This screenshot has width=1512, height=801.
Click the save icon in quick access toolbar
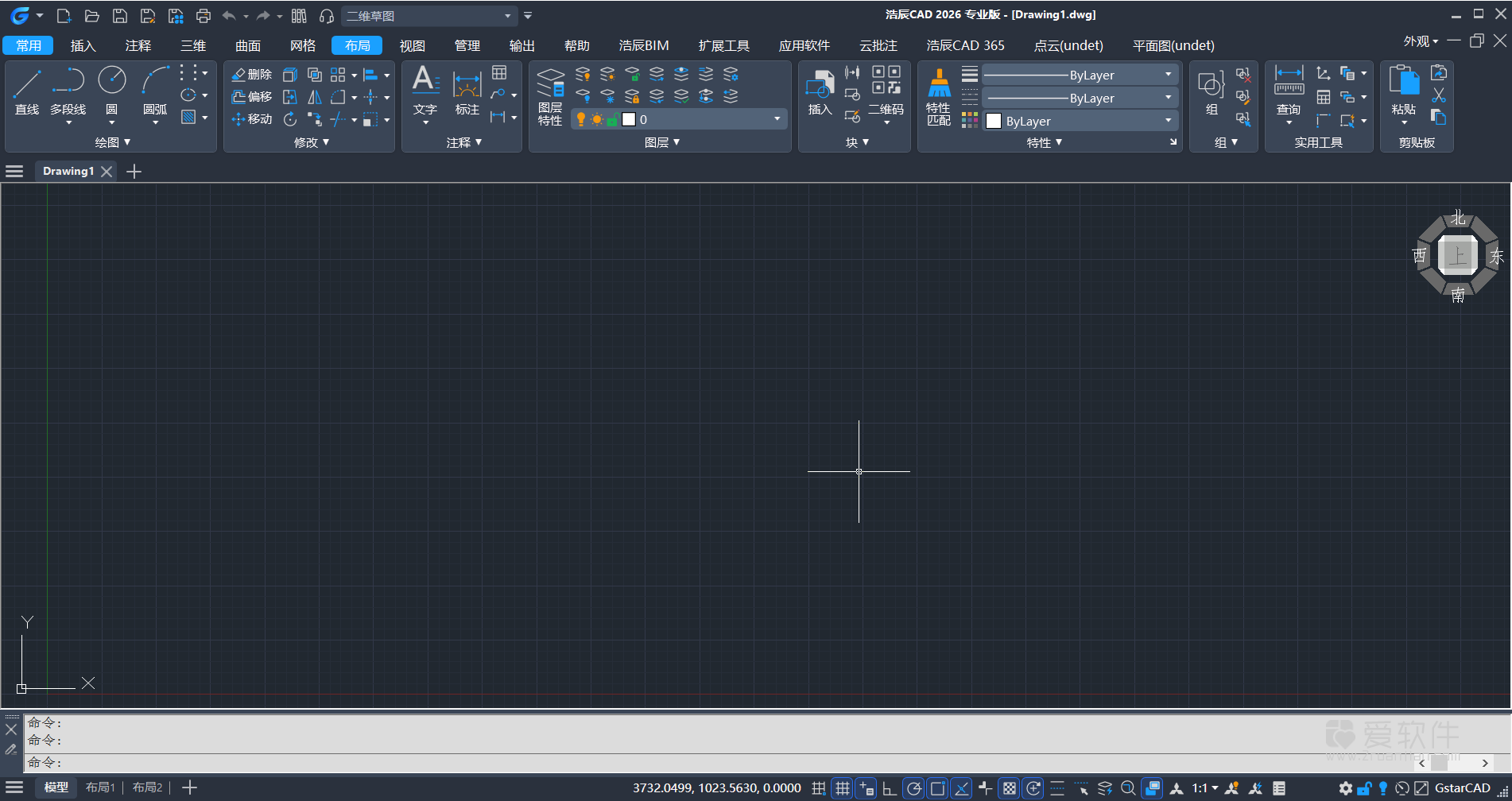[119, 16]
